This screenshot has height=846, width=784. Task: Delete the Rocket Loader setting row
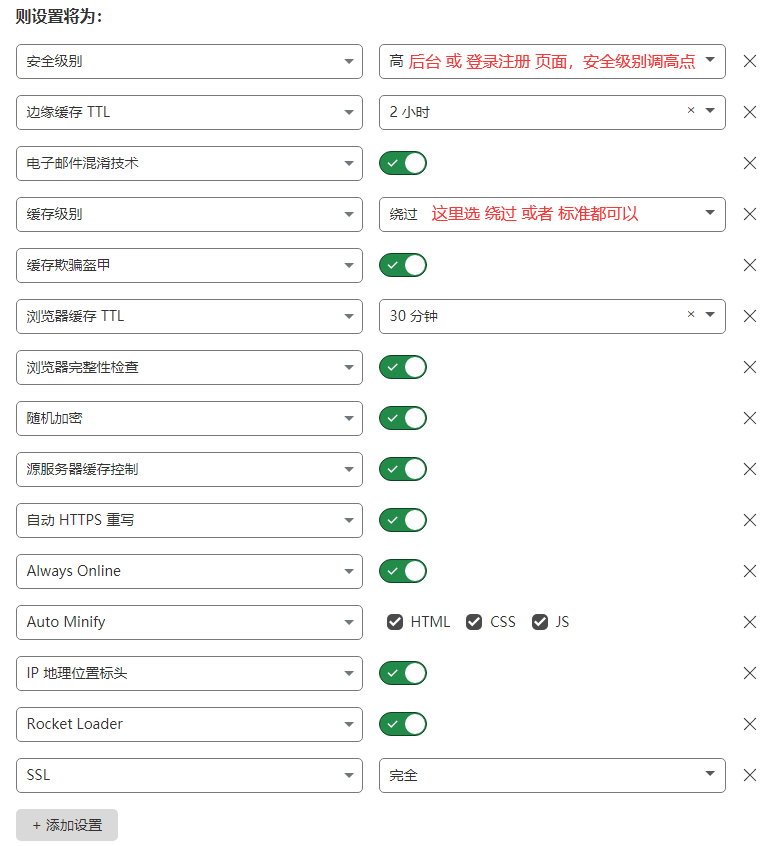(x=749, y=724)
